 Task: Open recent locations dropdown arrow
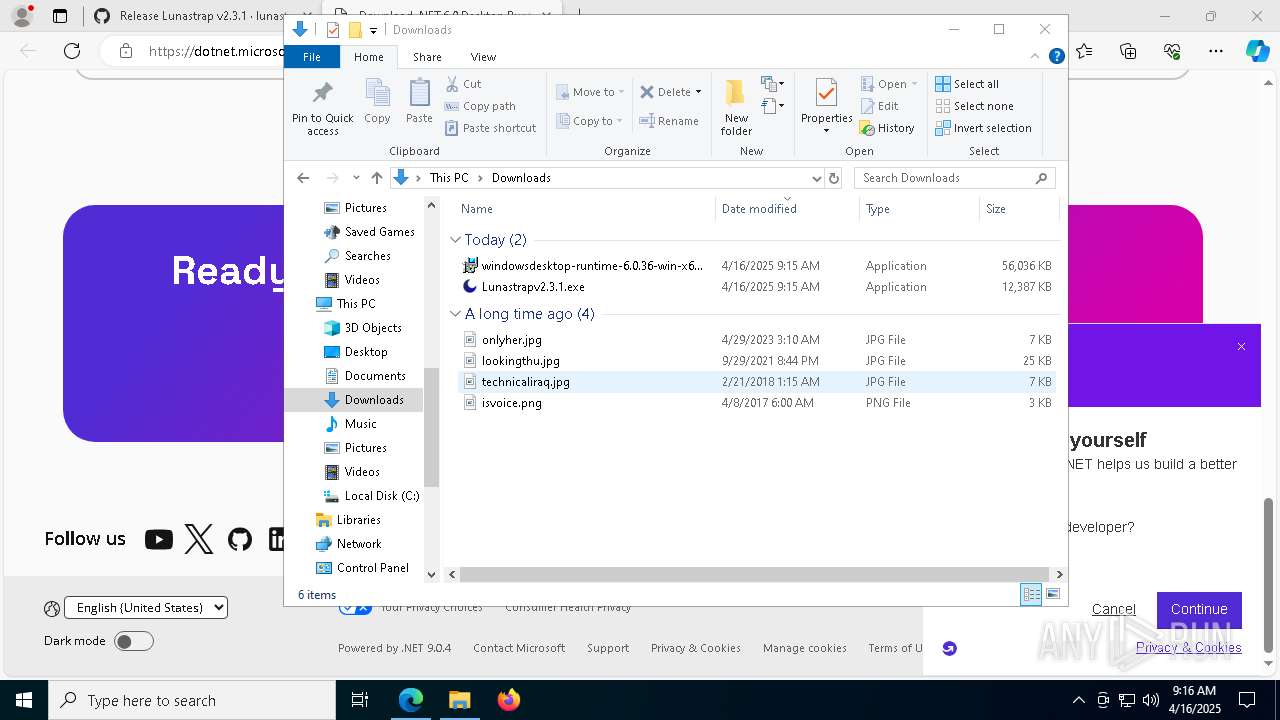point(356,178)
